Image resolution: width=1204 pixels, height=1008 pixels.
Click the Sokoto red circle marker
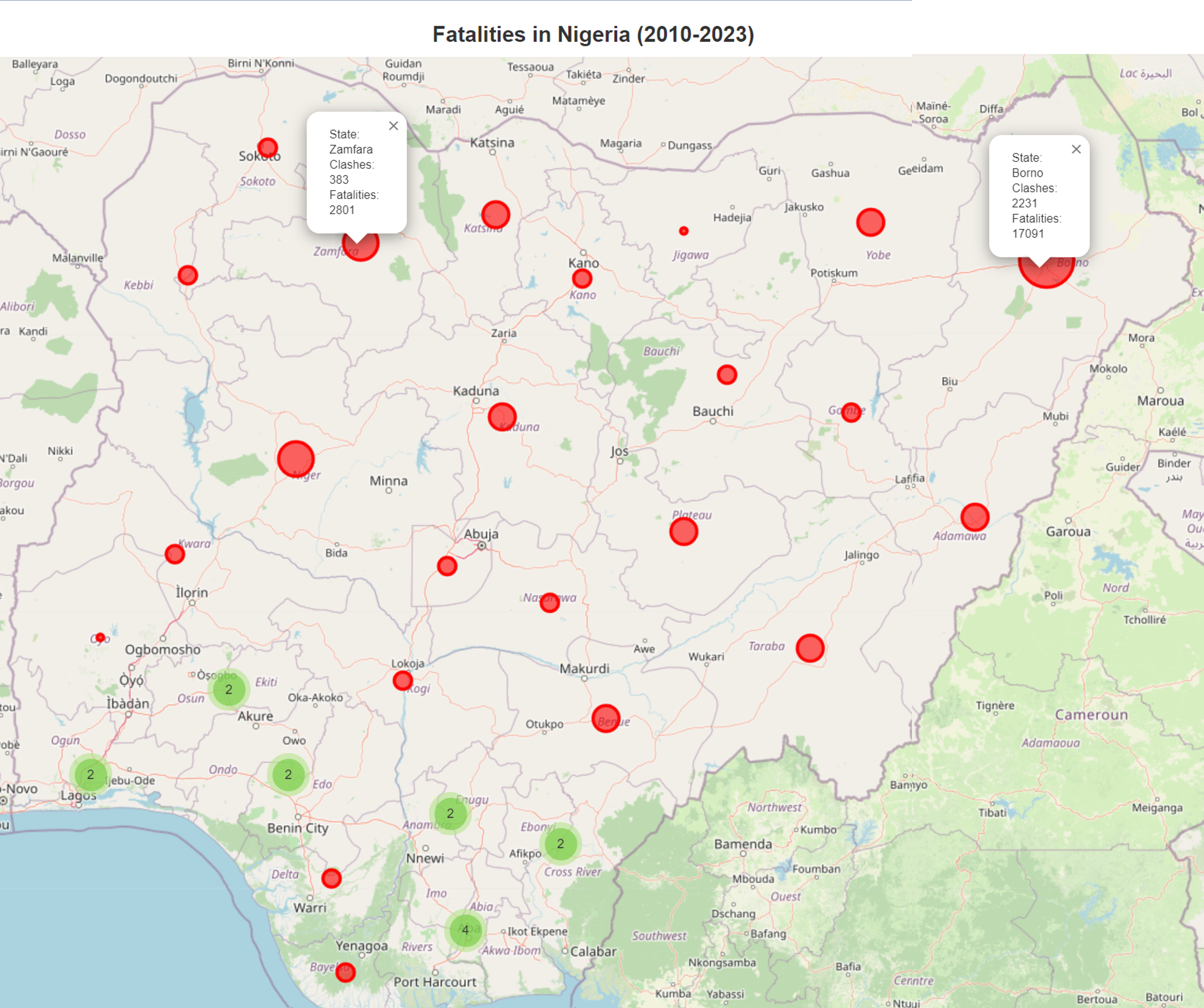268,148
